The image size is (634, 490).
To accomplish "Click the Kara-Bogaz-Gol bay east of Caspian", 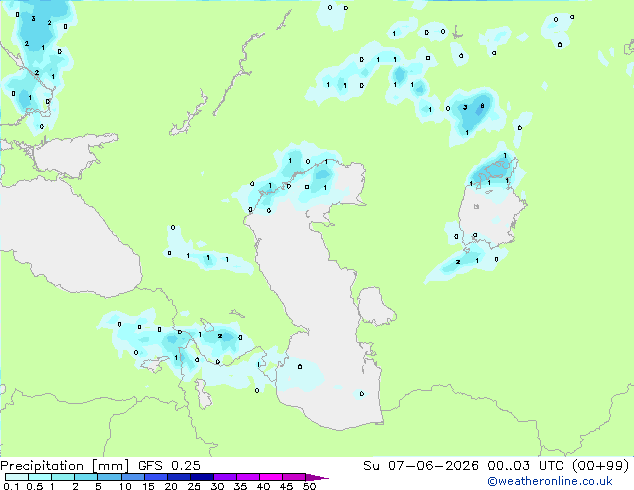I will (x=374, y=305).
